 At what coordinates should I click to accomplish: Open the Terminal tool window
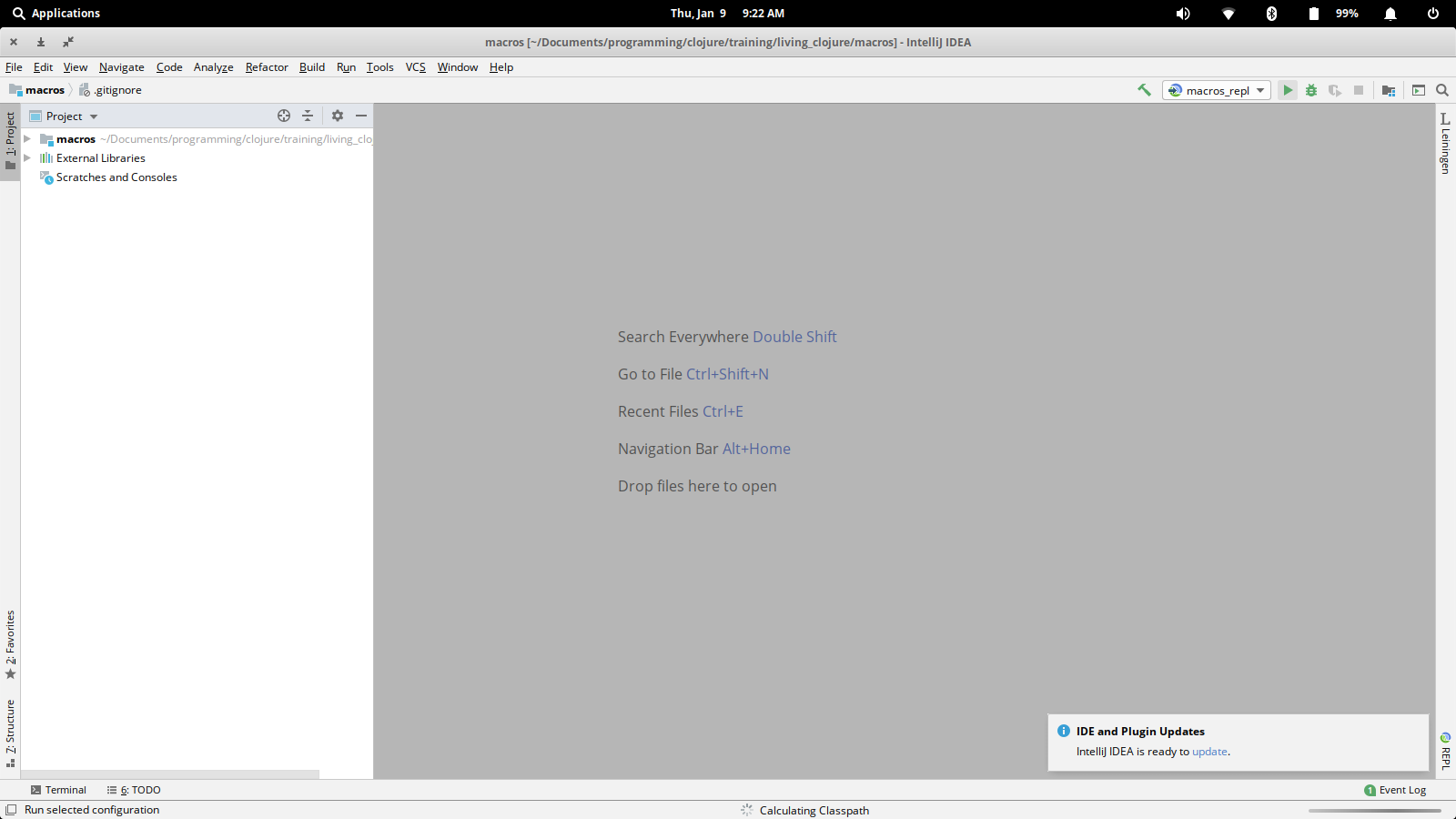pos(58,790)
